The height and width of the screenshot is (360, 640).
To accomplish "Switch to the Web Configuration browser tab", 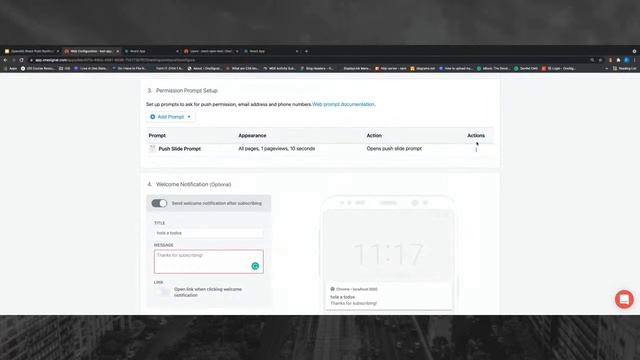I will (91, 51).
